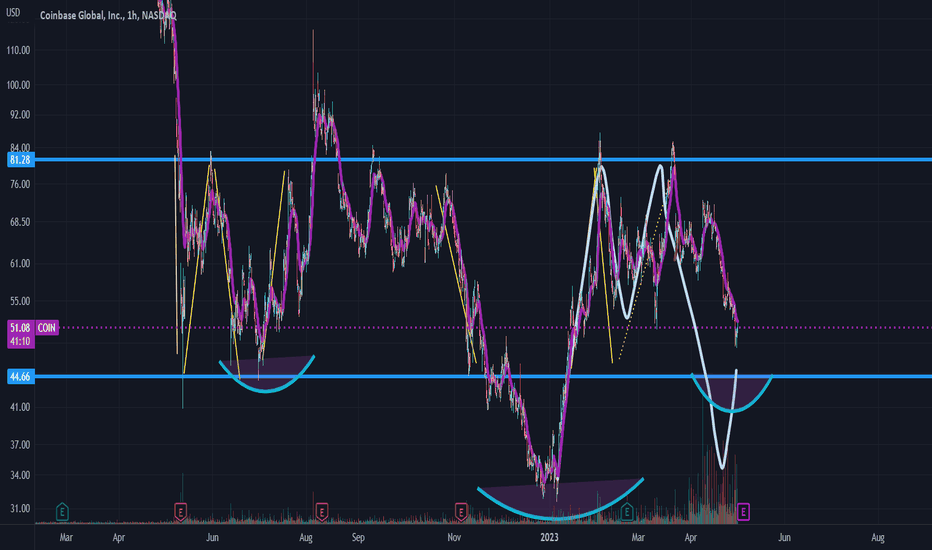This screenshot has width=932, height=550.
Task: Click the 34.00 price axis label
Action: click(x=20, y=475)
